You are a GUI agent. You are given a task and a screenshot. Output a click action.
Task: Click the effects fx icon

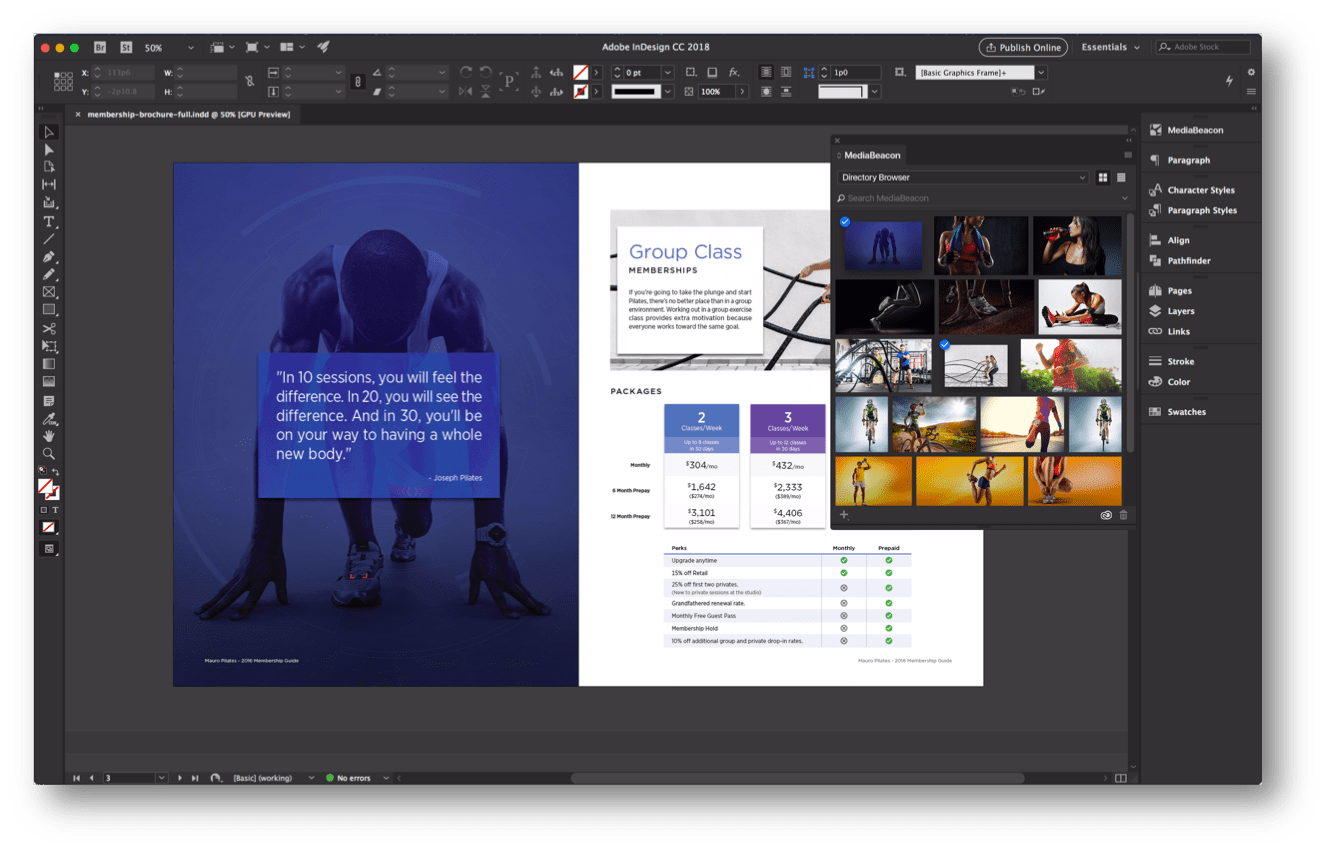[734, 73]
